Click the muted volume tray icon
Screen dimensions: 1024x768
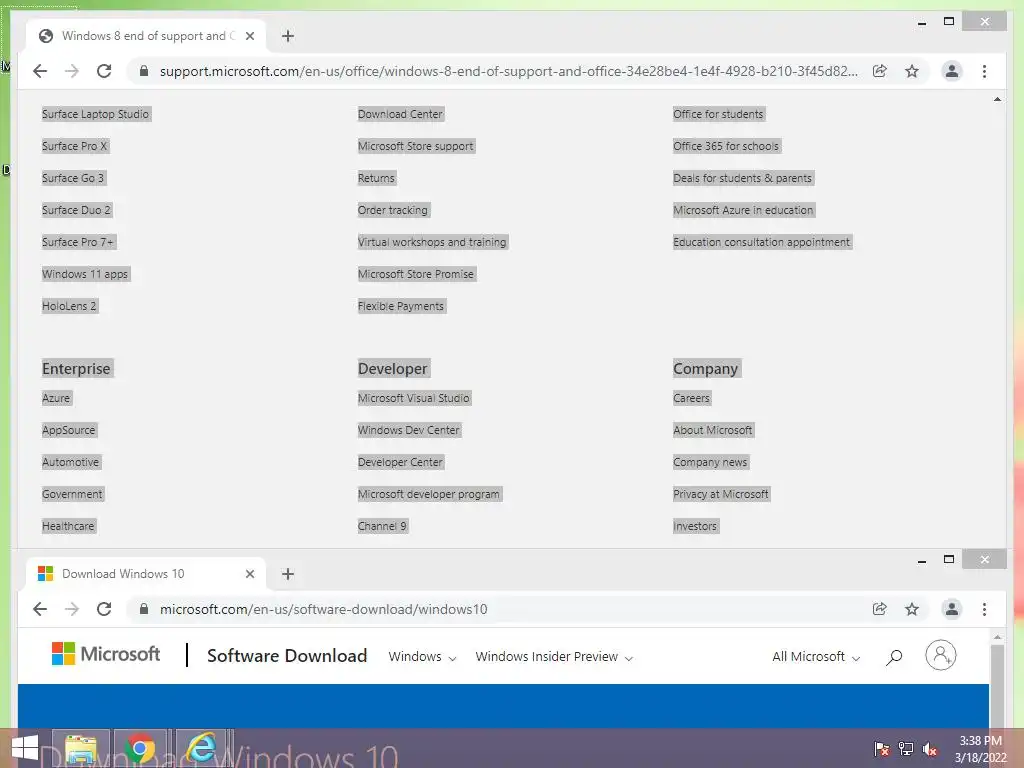(929, 749)
